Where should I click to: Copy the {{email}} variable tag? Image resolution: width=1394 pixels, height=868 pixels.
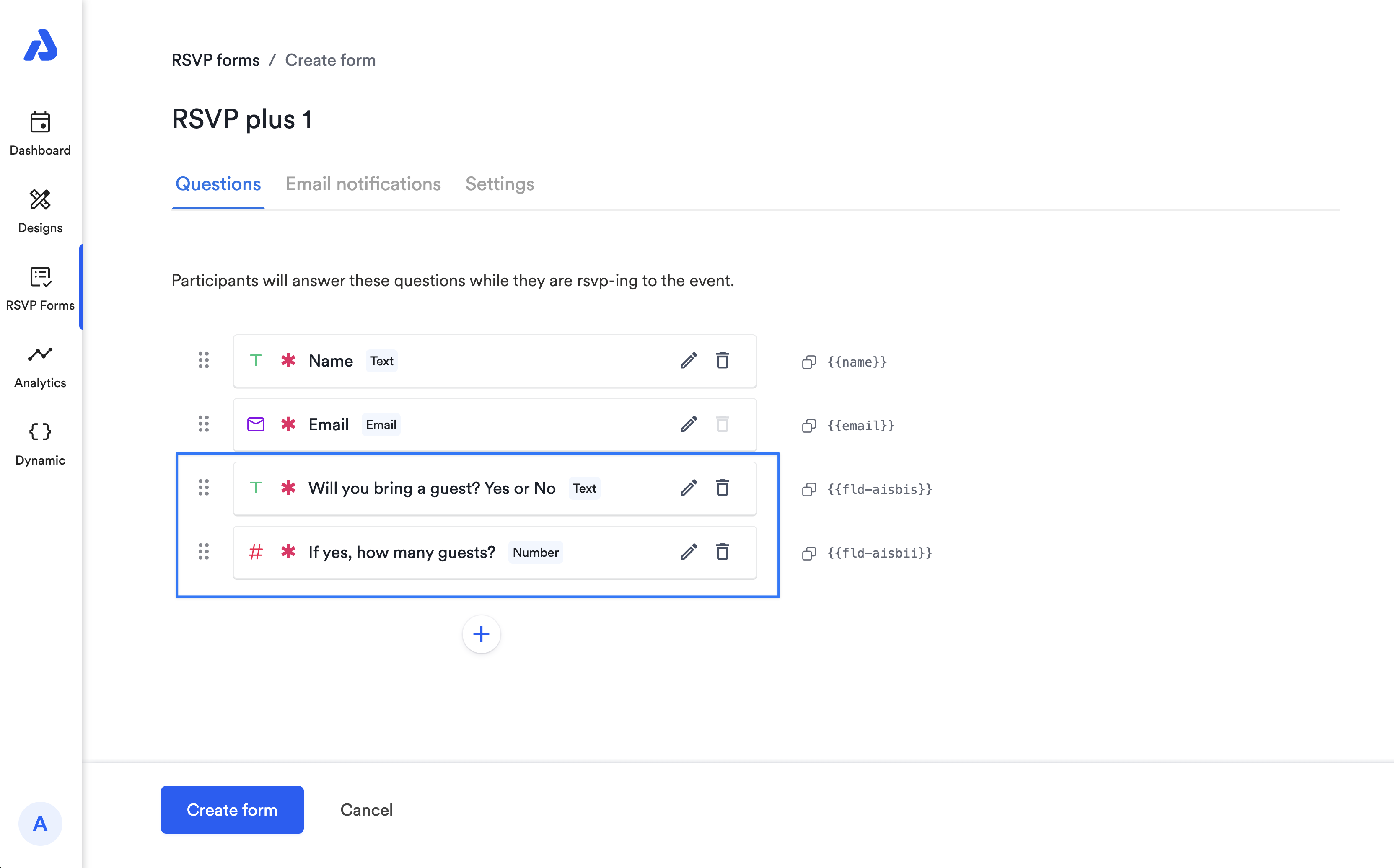pyautogui.click(x=809, y=426)
